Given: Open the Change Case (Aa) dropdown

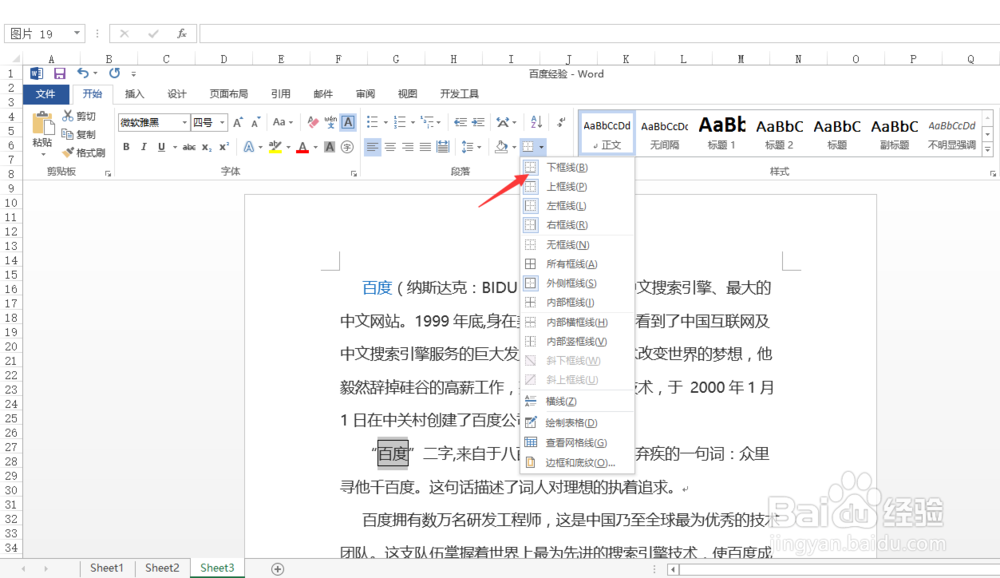Looking at the screenshot, I should coord(283,122).
